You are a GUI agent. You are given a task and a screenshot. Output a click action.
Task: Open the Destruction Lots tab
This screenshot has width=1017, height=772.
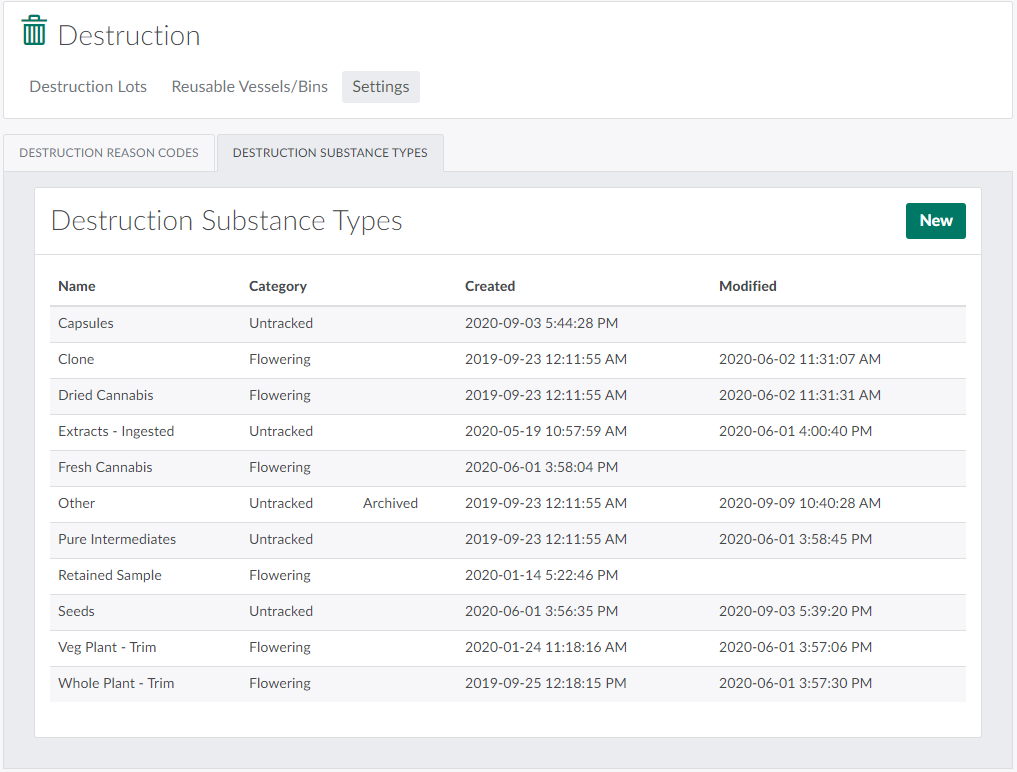88,87
